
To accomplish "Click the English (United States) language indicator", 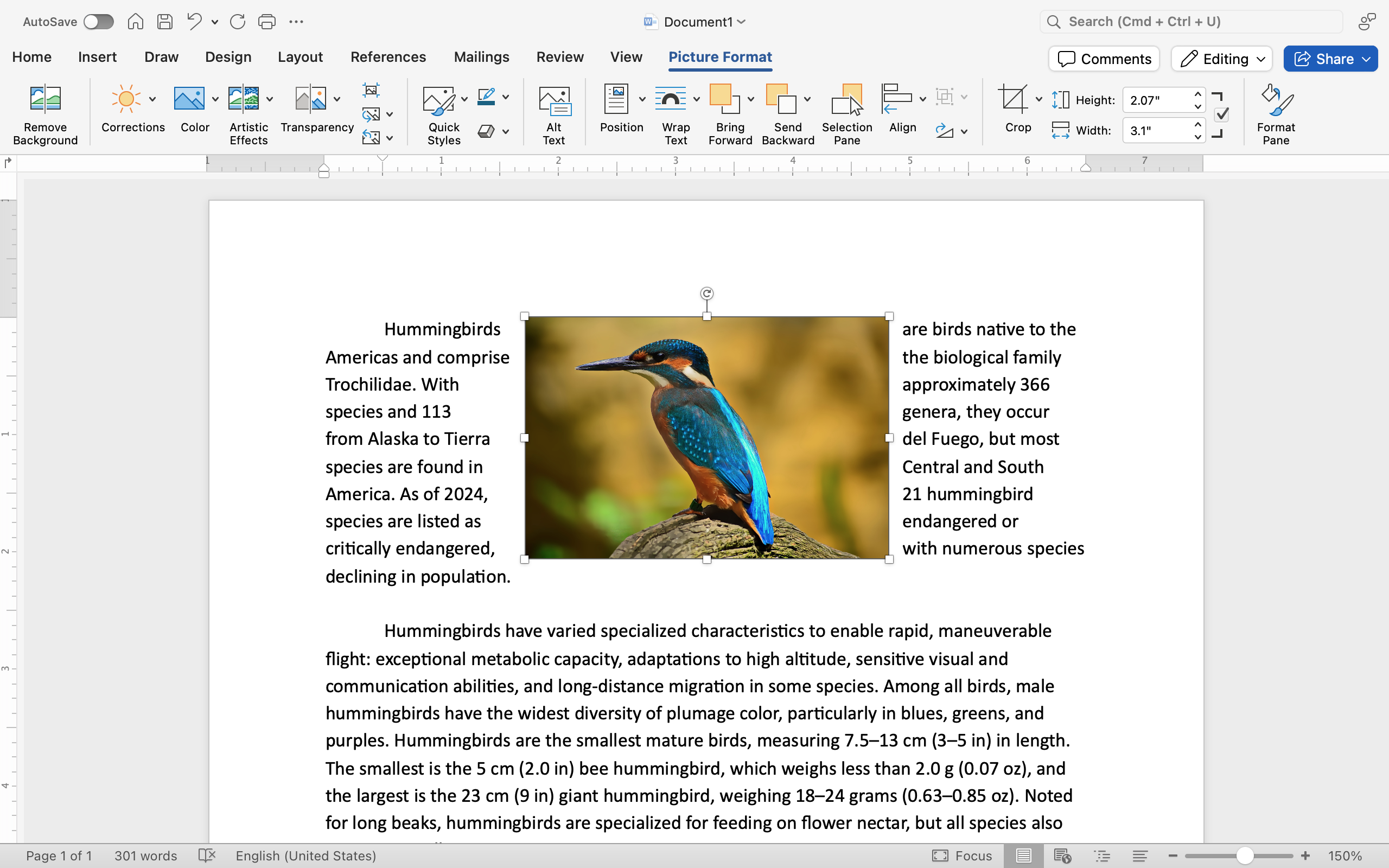I will (x=306, y=856).
